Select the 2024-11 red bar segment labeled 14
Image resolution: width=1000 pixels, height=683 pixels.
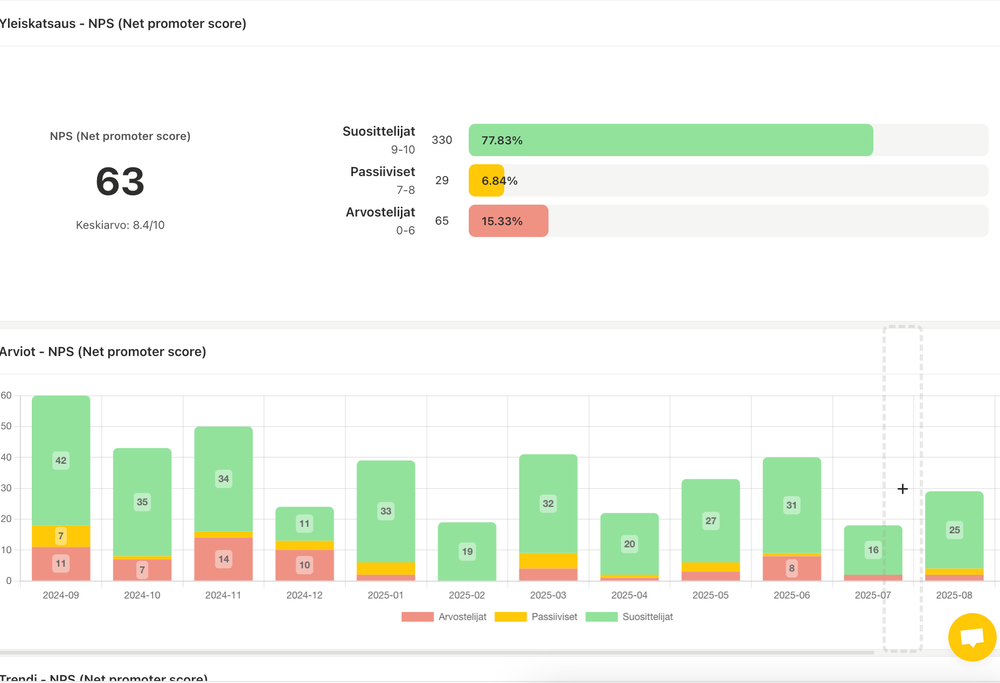coord(223,559)
